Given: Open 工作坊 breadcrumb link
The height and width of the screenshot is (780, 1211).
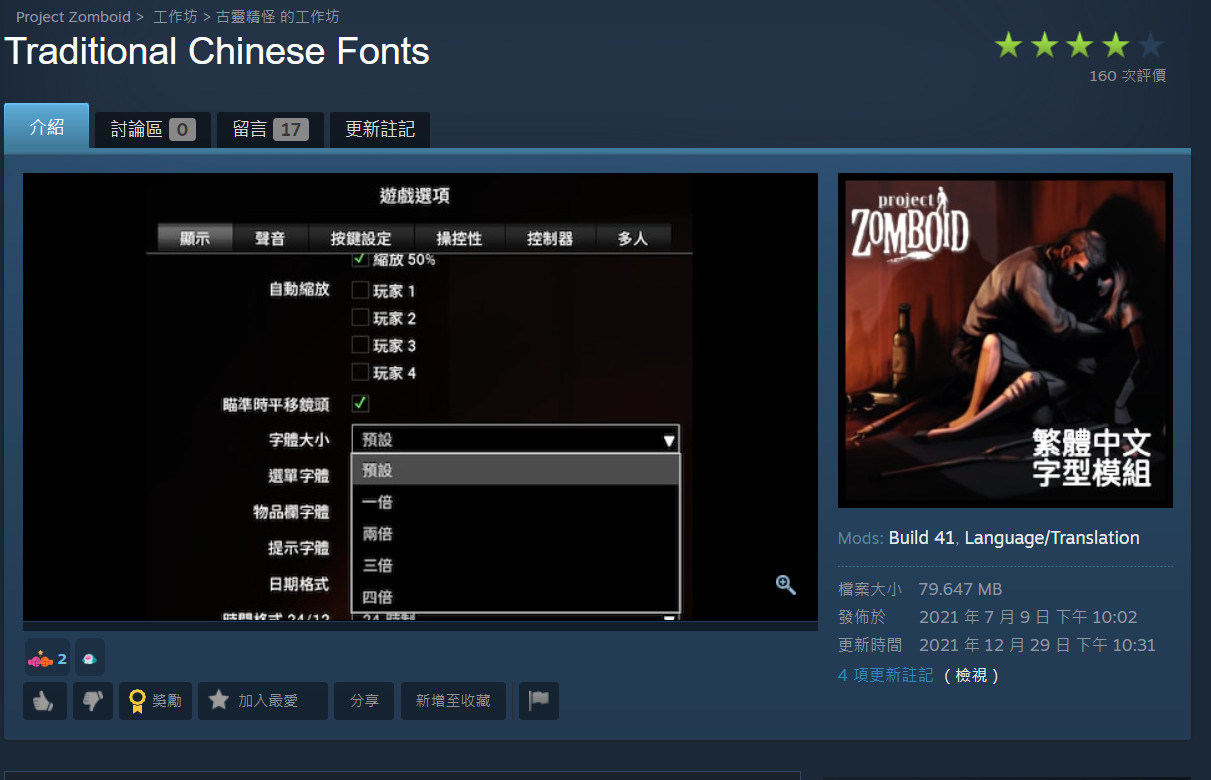Looking at the screenshot, I should pyautogui.click(x=175, y=17).
